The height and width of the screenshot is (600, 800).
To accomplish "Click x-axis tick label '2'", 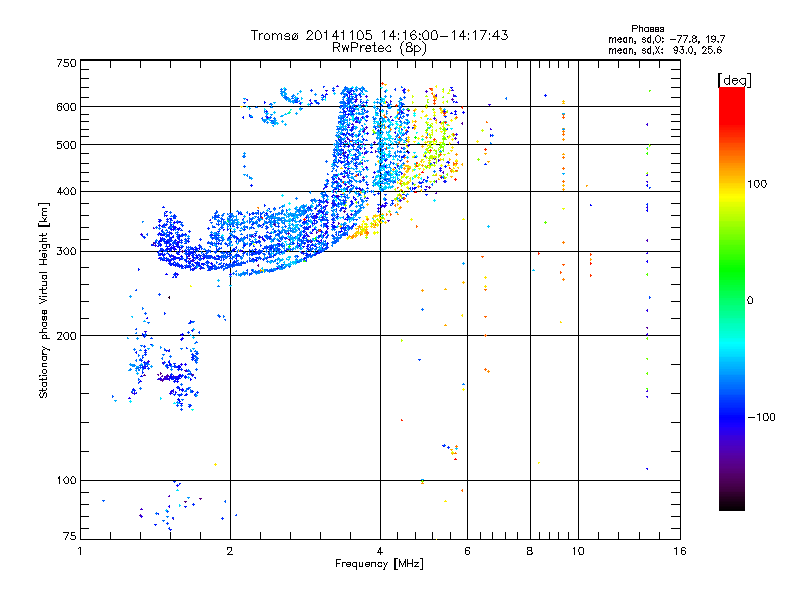I will tap(230, 551).
